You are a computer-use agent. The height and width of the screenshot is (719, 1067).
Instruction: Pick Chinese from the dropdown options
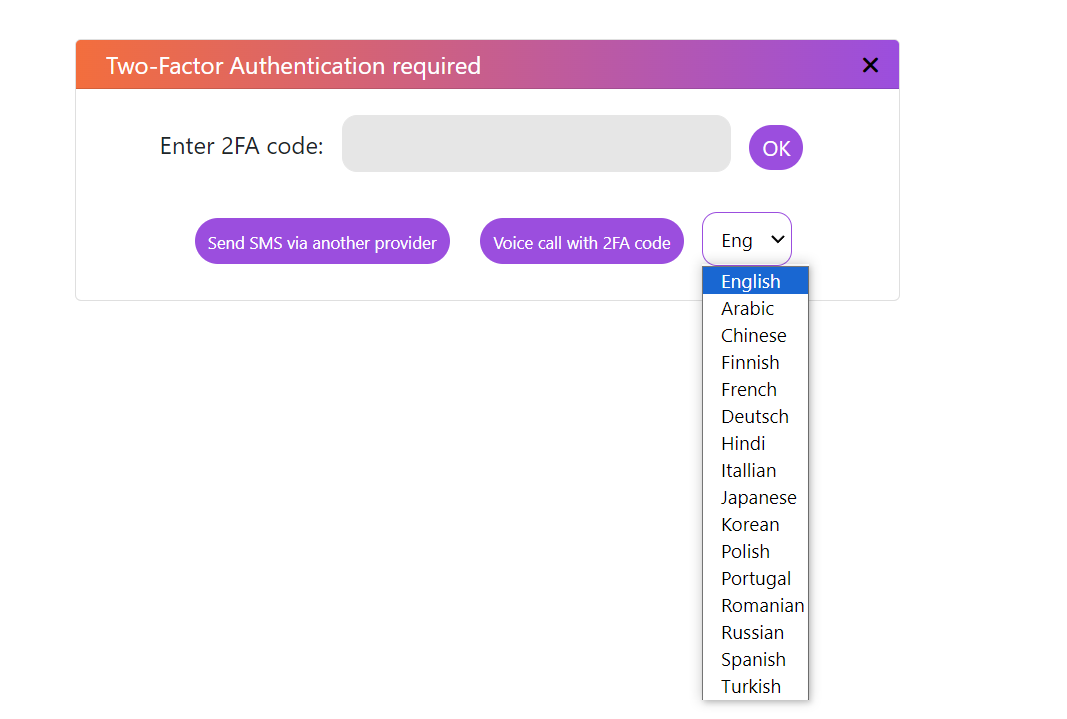point(754,335)
